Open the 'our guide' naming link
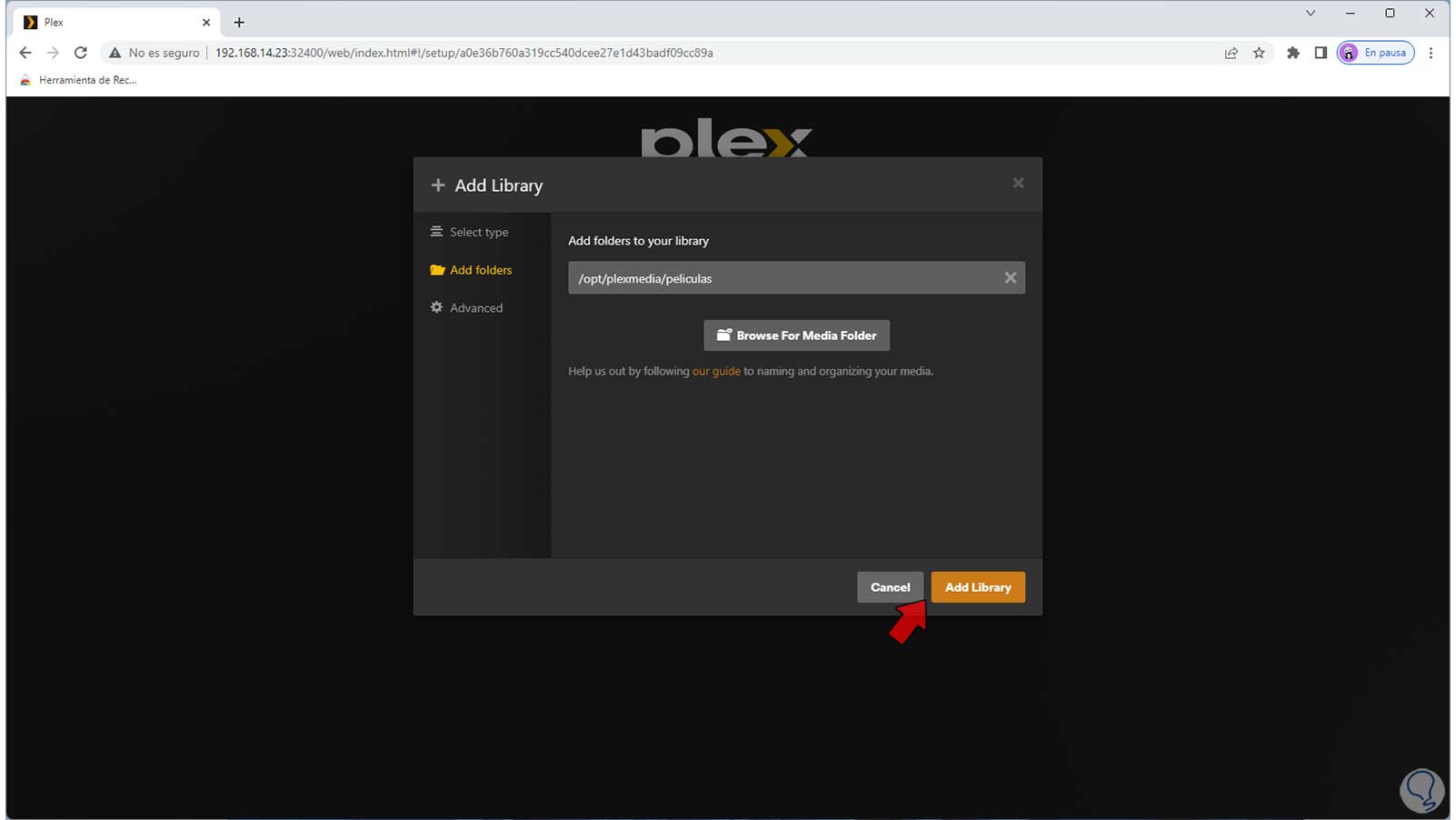The image size is (1456, 820). pos(716,371)
